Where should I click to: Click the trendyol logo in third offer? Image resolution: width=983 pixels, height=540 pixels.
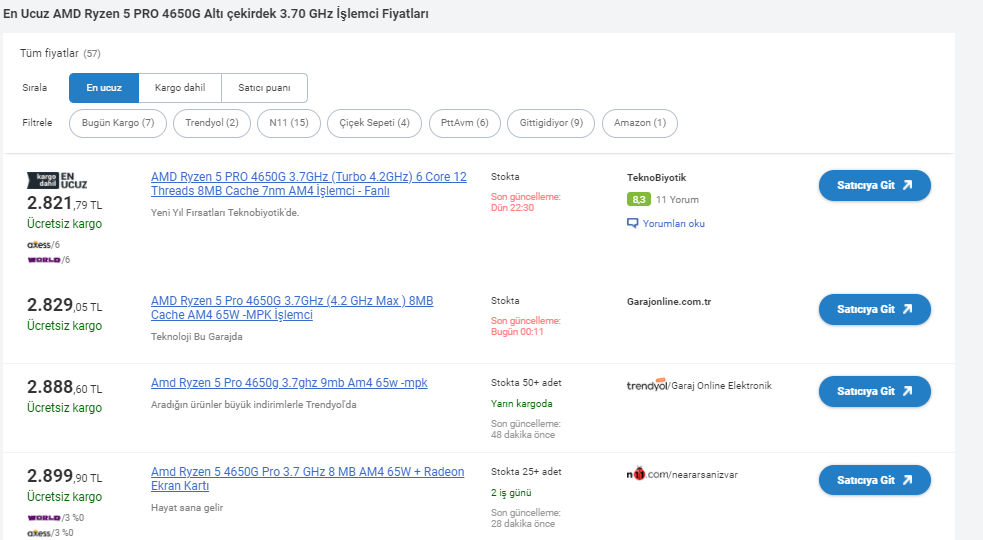(x=647, y=384)
